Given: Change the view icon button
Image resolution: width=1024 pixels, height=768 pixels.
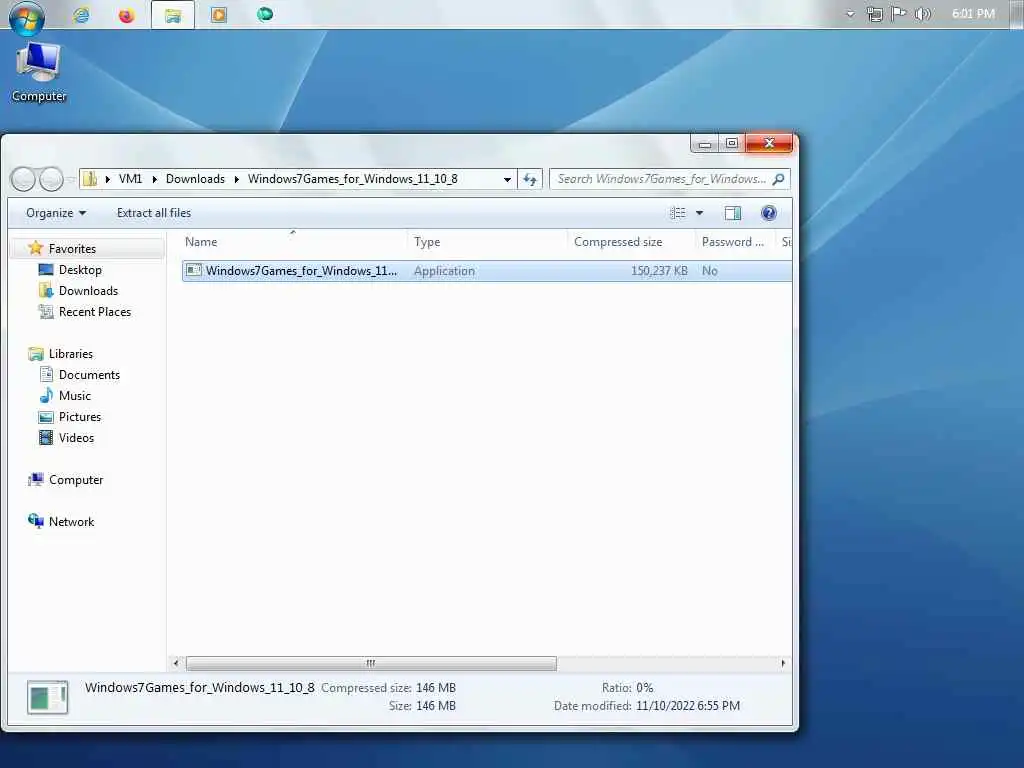Looking at the screenshot, I should (678, 213).
